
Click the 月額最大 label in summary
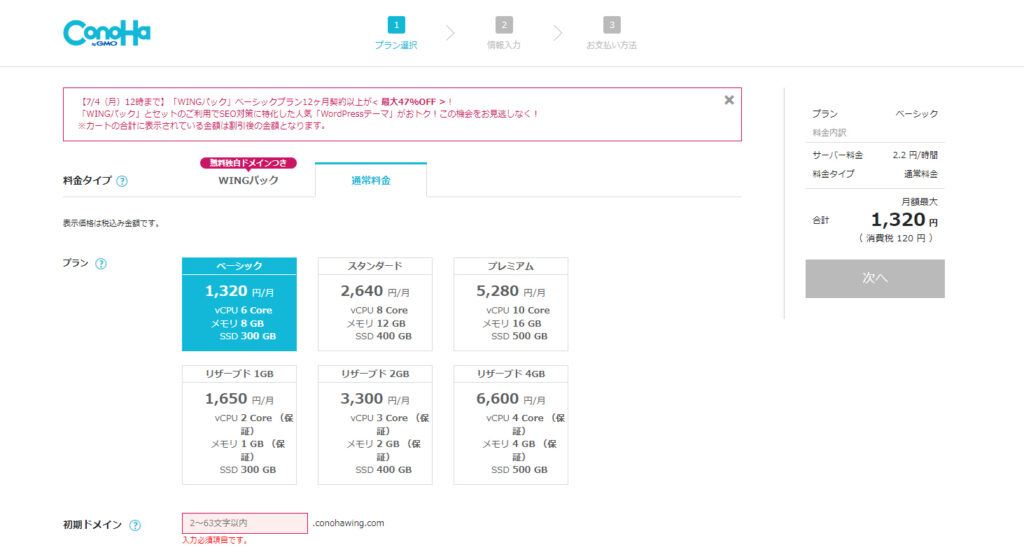point(919,202)
